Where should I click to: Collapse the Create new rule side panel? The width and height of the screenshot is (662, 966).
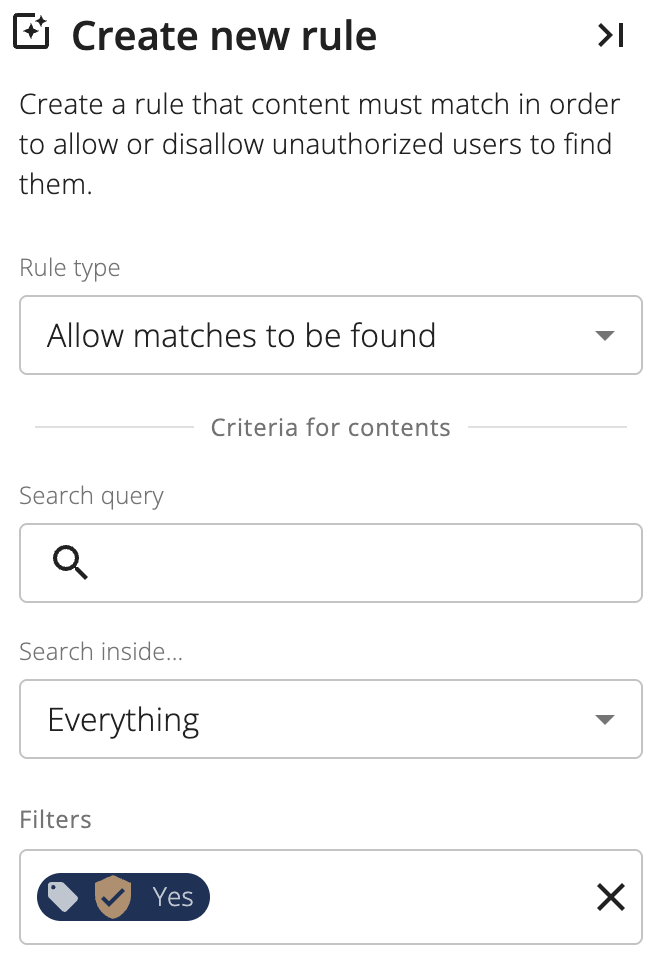pos(610,35)
